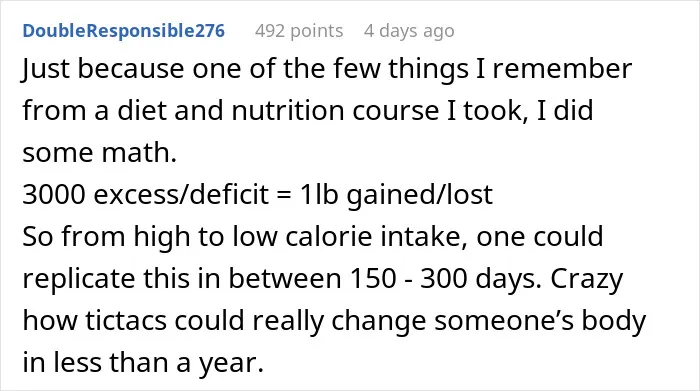Image resolution: width=700 pixels, height=391 pixels.
Task: Click the word "Just" starting the comment
Action: click(x=46, y=69)
